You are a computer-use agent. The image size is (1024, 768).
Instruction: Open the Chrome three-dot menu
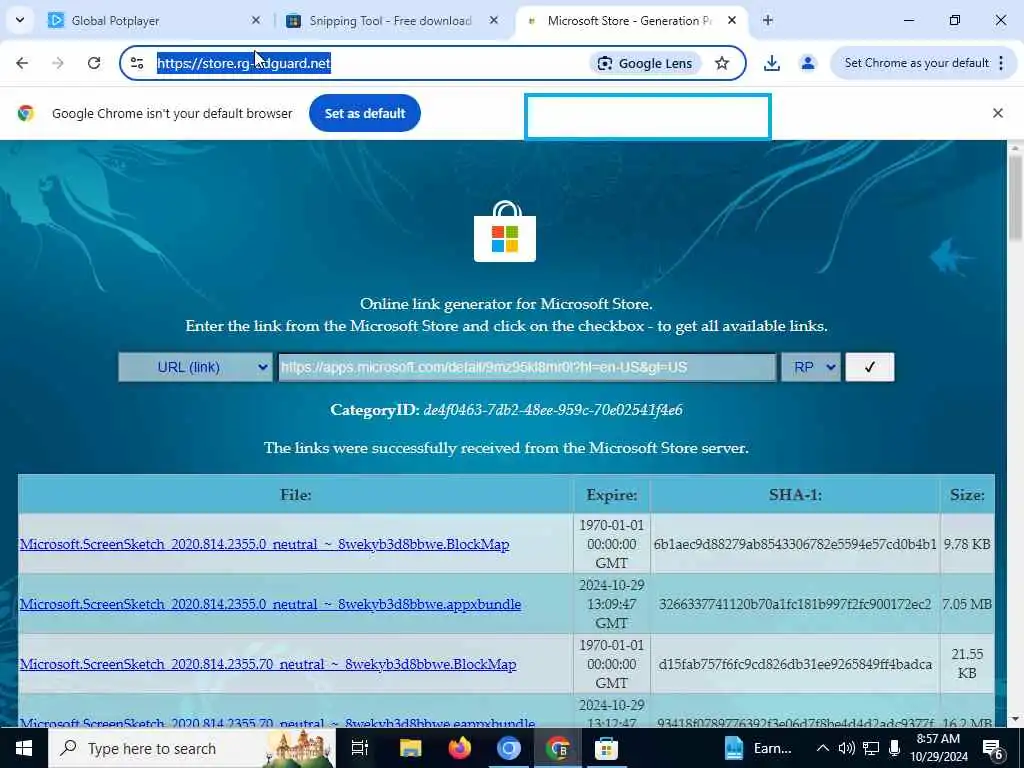[x=1001, y=63]
